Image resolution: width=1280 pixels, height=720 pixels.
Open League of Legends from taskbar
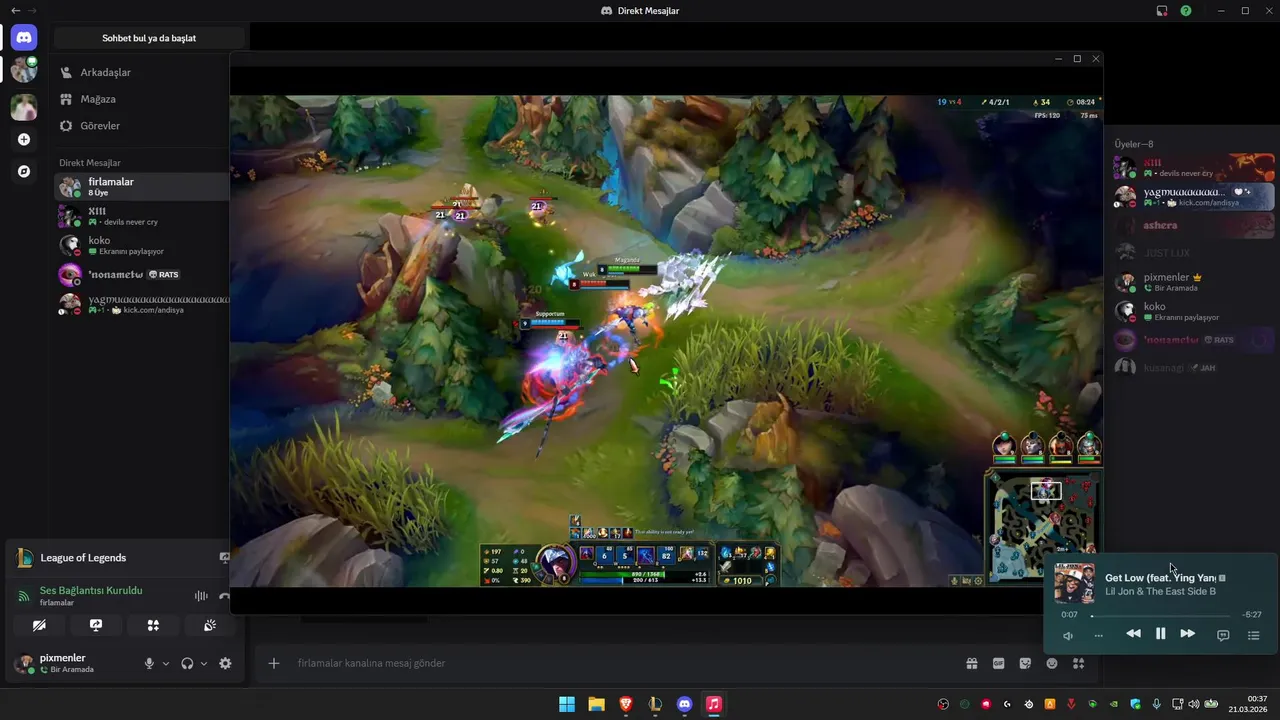click(x=655, y=704)
